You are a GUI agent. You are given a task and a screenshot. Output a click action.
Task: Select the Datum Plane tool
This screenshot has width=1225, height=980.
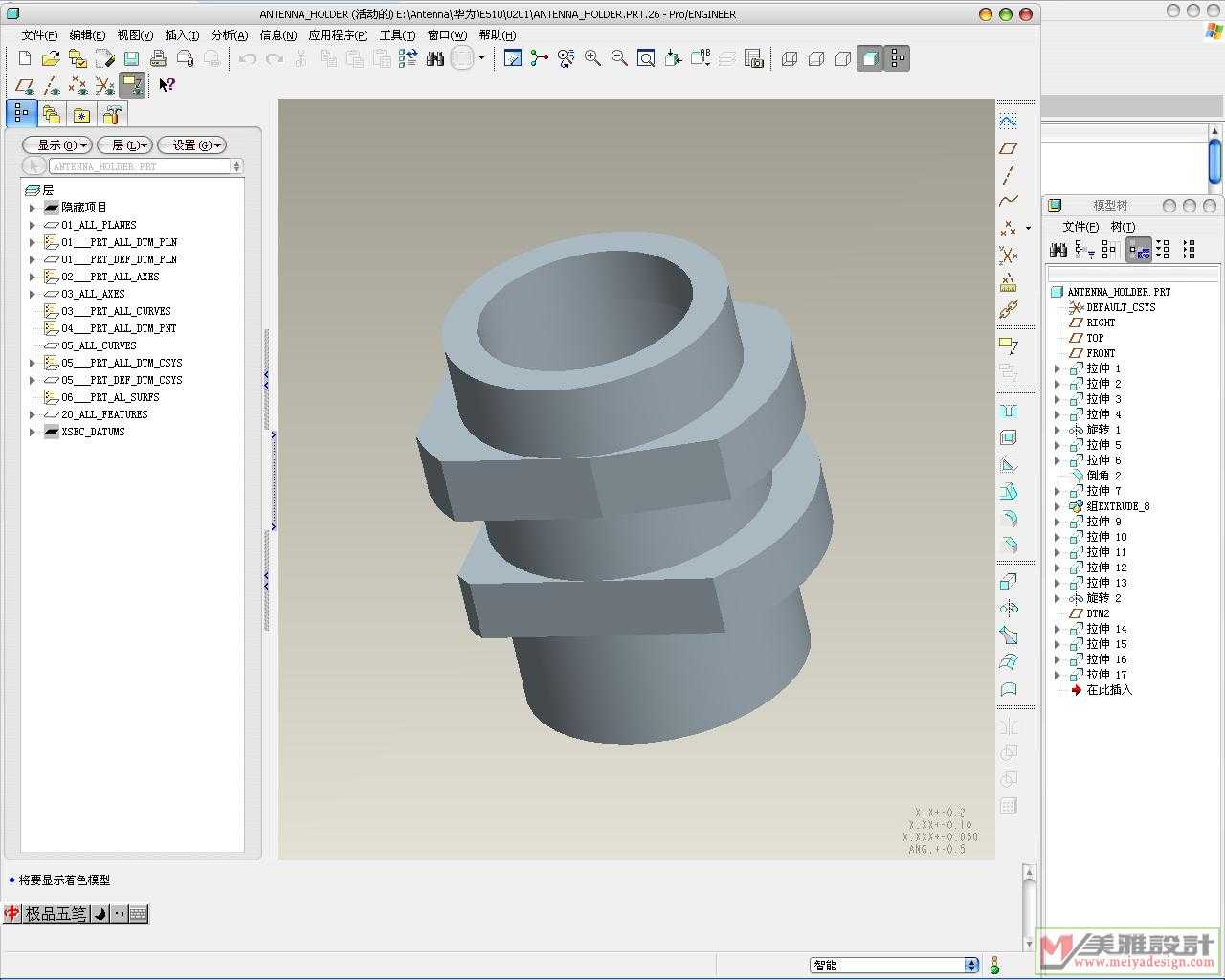(x=1008, y=148)
